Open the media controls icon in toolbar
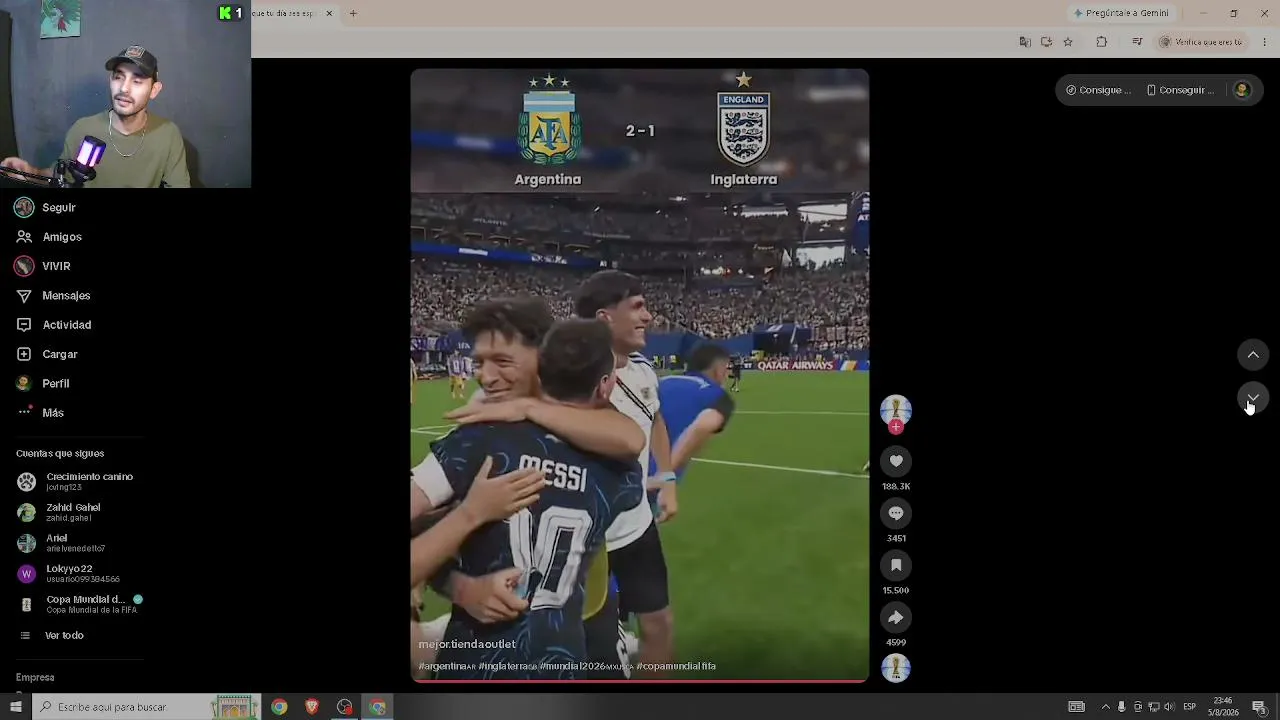The width and height of the screenshot is (1280, 720). tap(1137, 42)
